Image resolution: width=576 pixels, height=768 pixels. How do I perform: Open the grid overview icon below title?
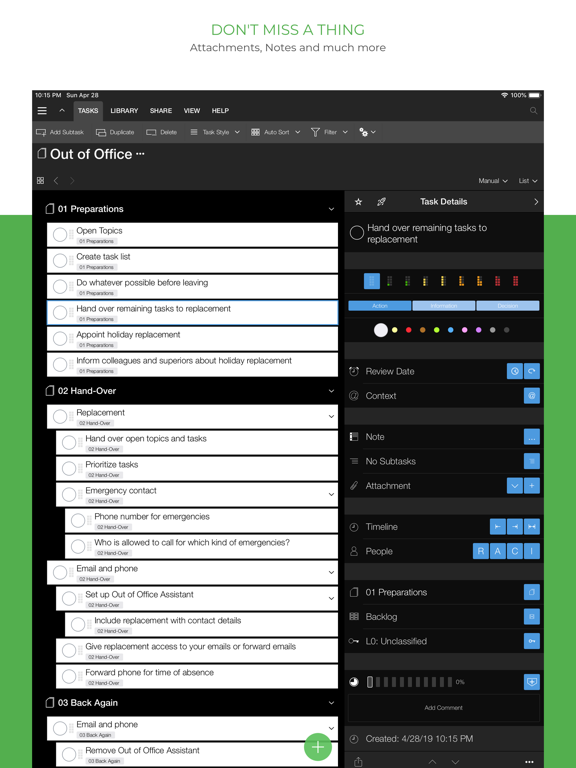click(x=40, y=181)
